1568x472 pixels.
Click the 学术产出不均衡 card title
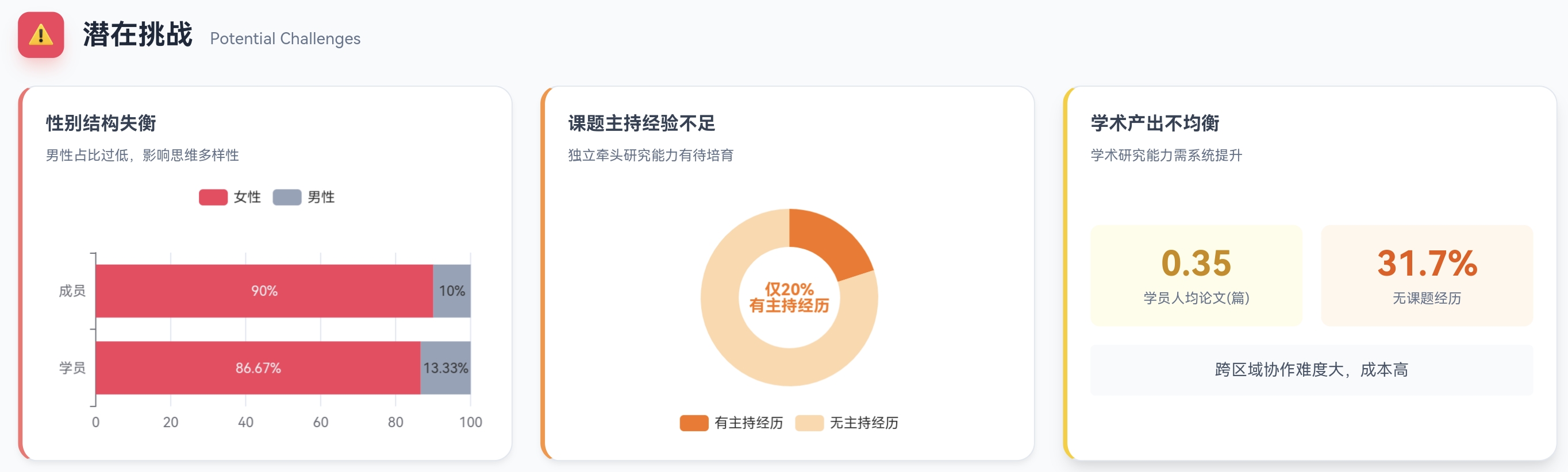(x=1155, y=123)
